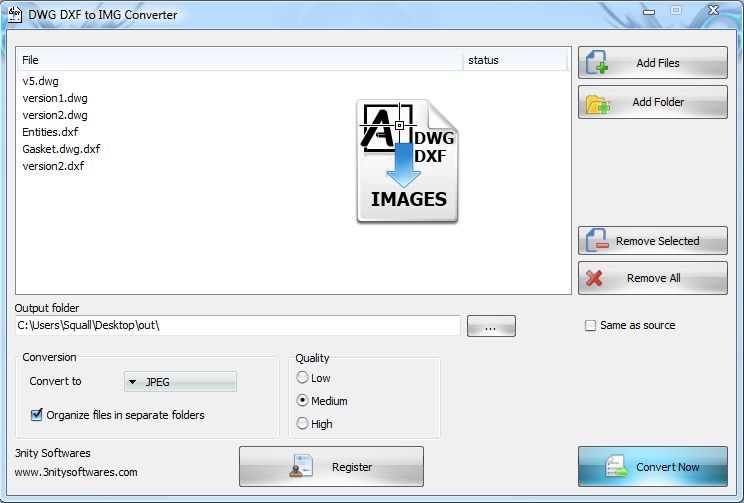Image resolution: width=744 pixels, height=503 pixels.
Task: Uncheck Organize files in separate folders
Action: coord(37,415)
